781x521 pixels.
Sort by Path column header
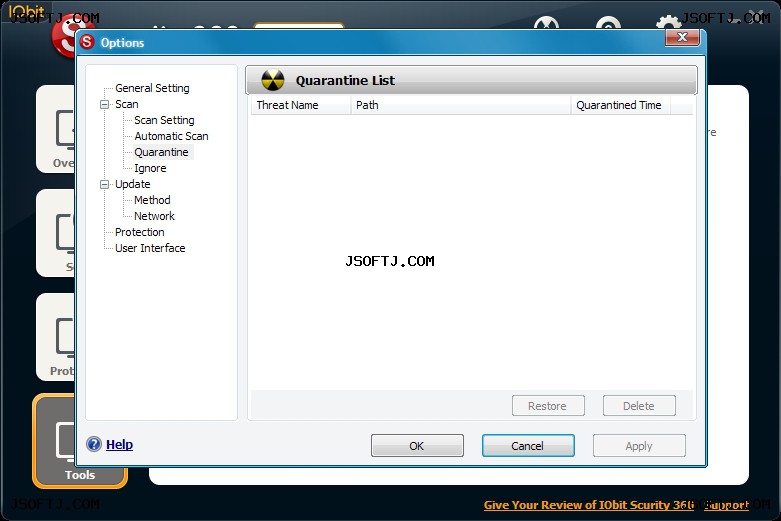(x=461, y=105)
